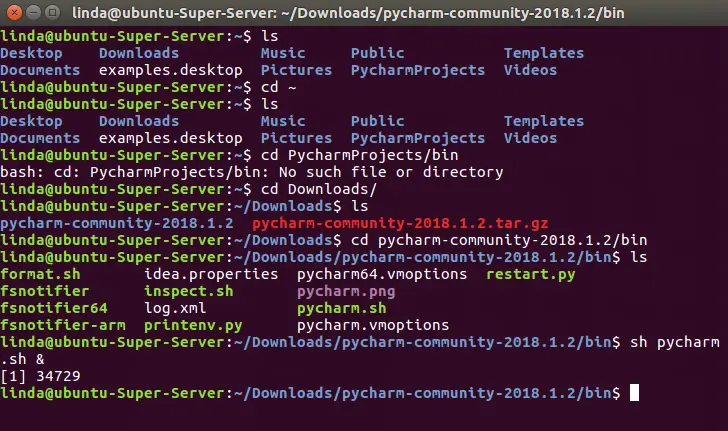
Task: Click format.sh in the bin listing
Action: (40, 274)
